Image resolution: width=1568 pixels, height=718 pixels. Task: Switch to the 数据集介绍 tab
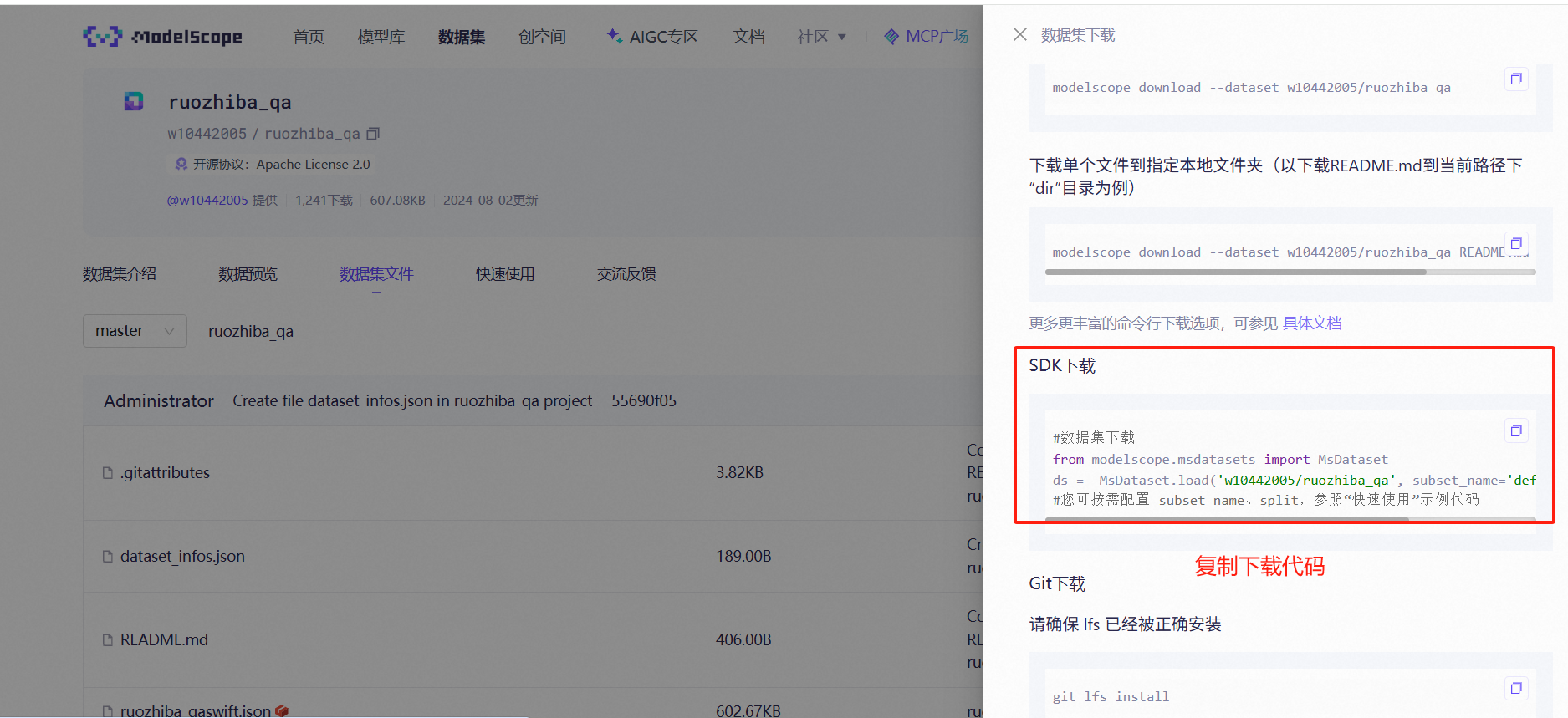point(120,274)
